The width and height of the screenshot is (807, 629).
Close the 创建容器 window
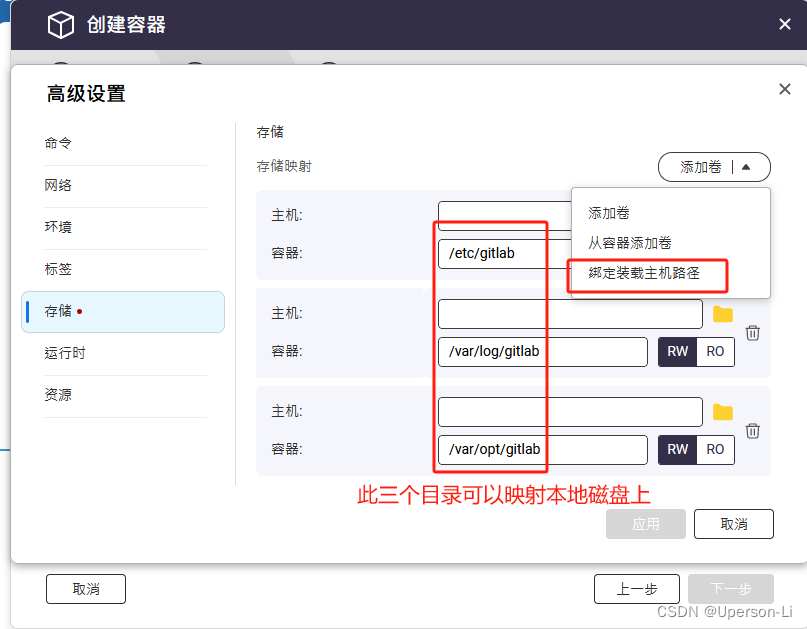pos(784,24)
